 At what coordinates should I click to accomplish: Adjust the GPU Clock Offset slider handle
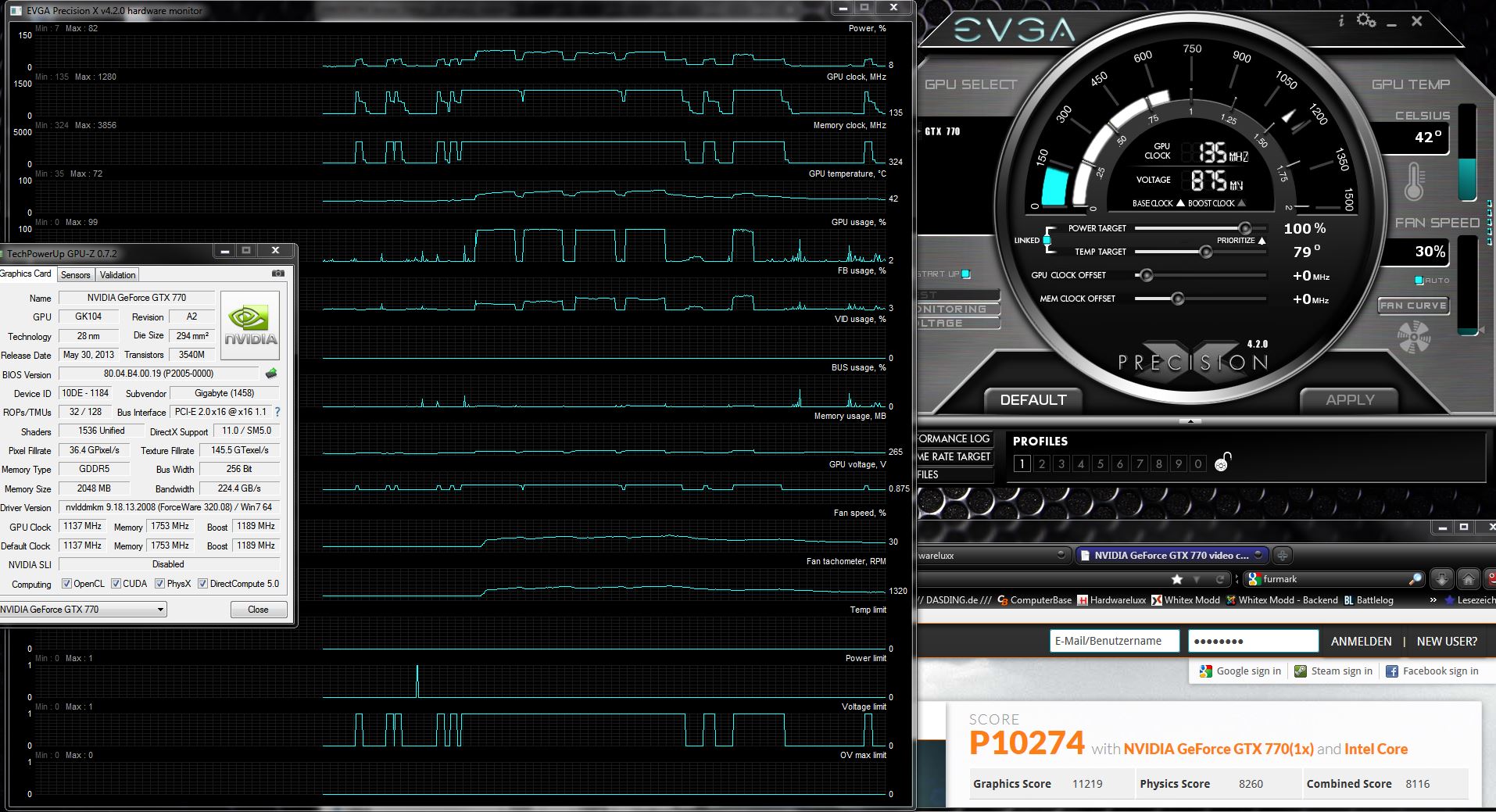(1147, 275)
